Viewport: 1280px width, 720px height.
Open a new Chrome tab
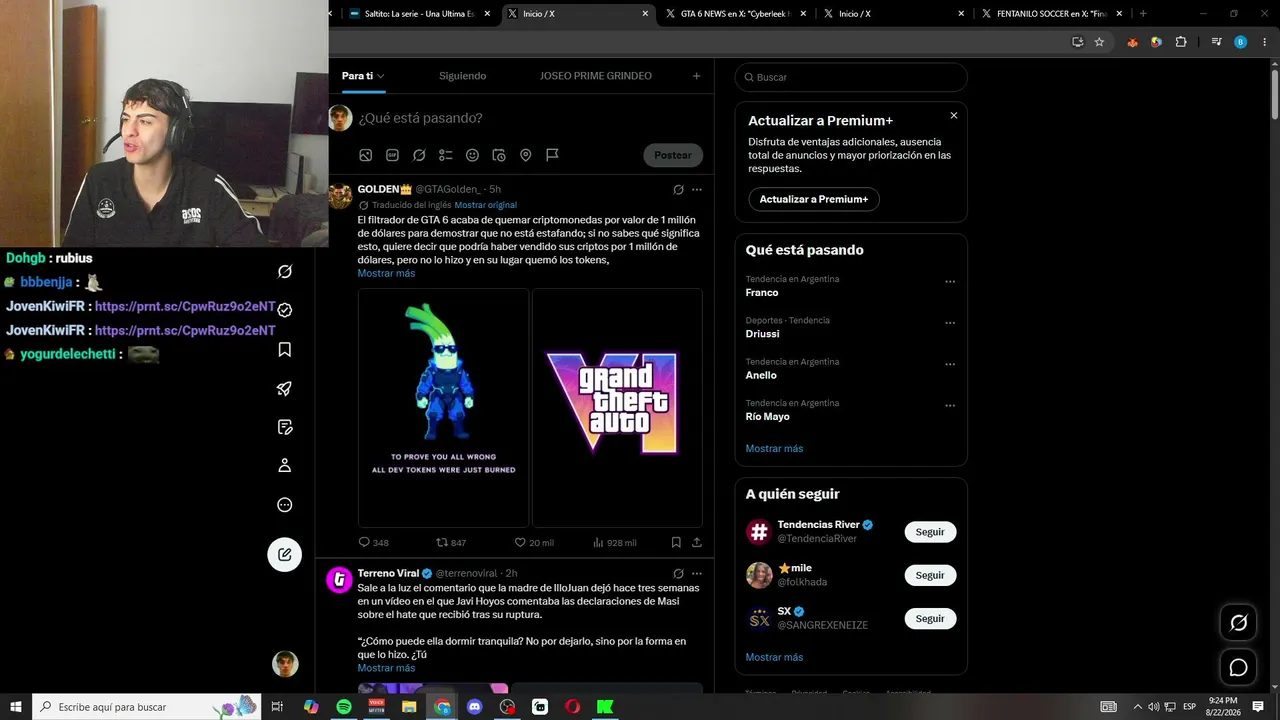click(1143, 14)
